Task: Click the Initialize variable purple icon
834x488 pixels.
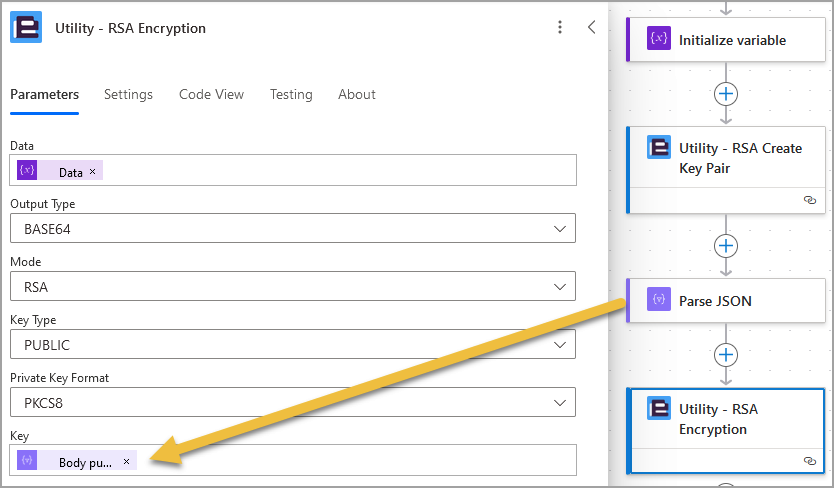Action: (x=658, y=38)
